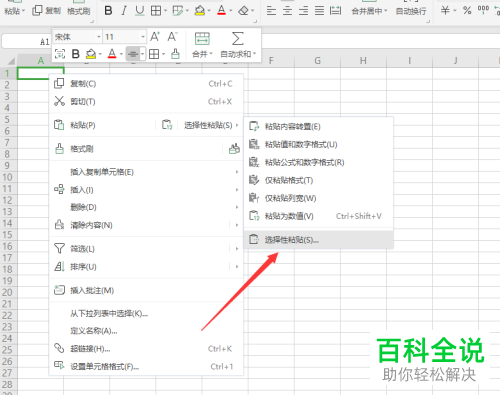Image resolution: width=500 pixels, height=395 pixels.
Task: Choose 超链接(H)... in the context menu
Action: pos(146,349)
